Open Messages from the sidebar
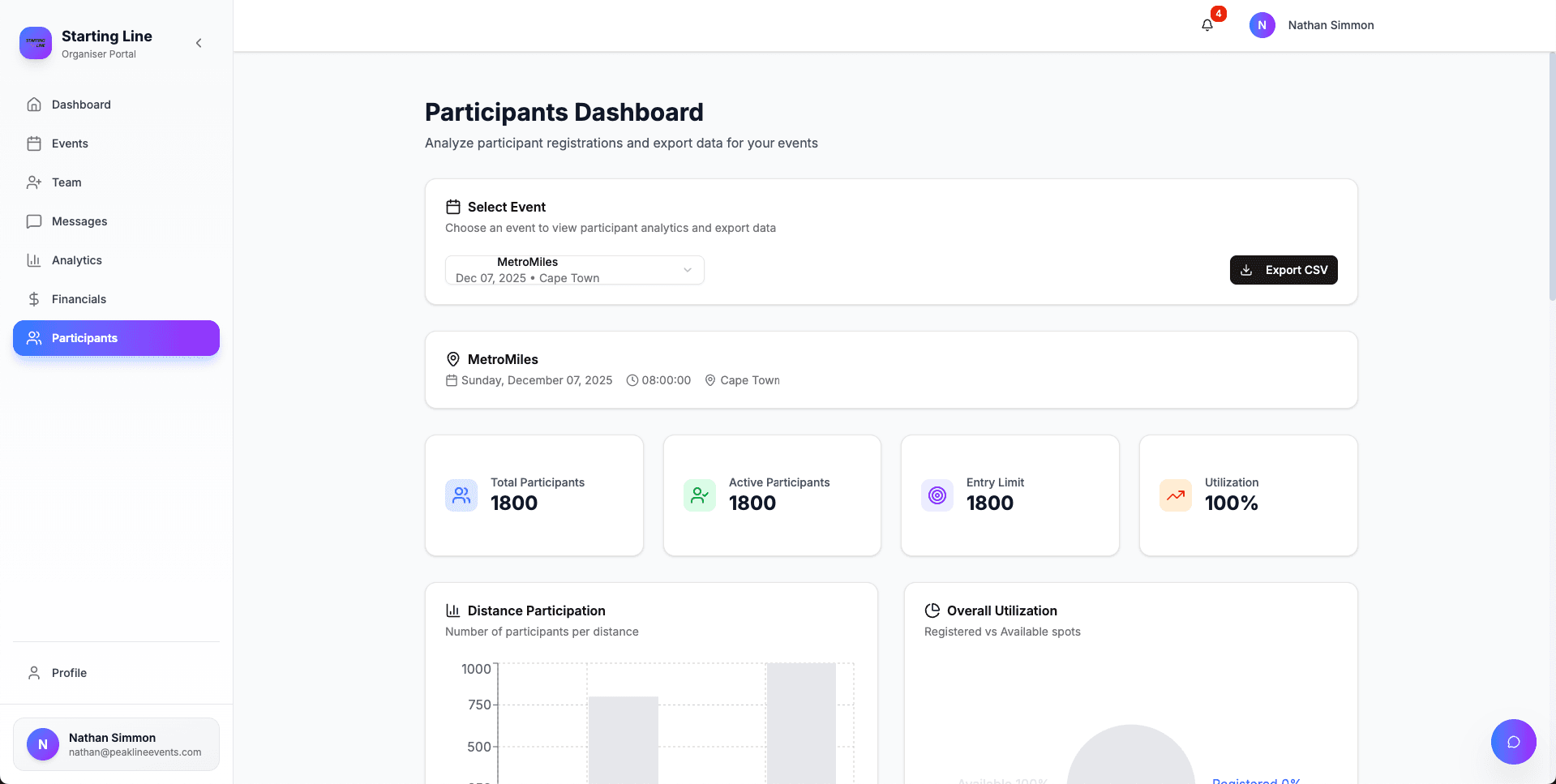The width and height of the screenshot is (1556, 784). (x=79, y=221)
